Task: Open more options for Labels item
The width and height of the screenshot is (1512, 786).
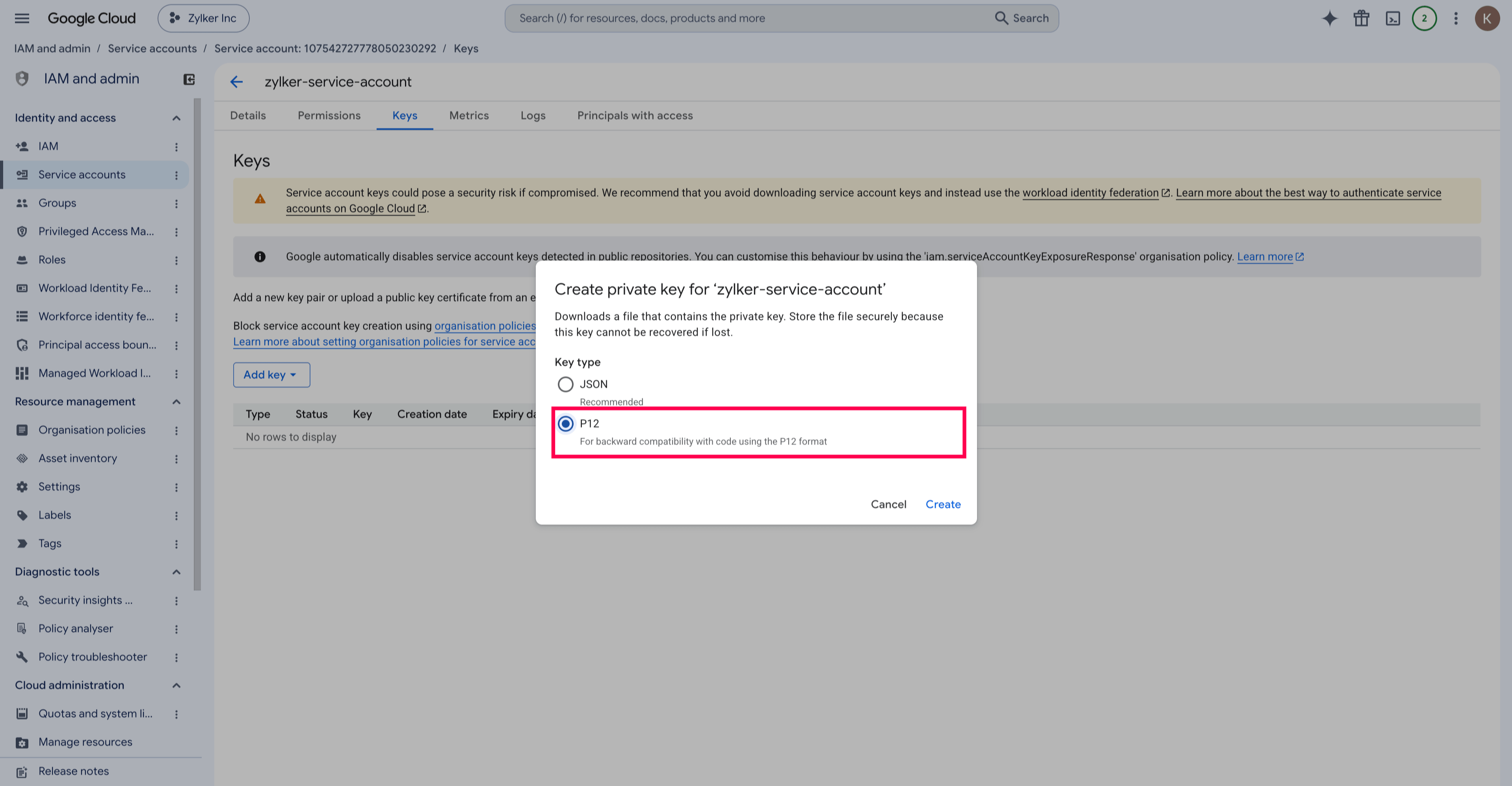Action: [176, 515]
